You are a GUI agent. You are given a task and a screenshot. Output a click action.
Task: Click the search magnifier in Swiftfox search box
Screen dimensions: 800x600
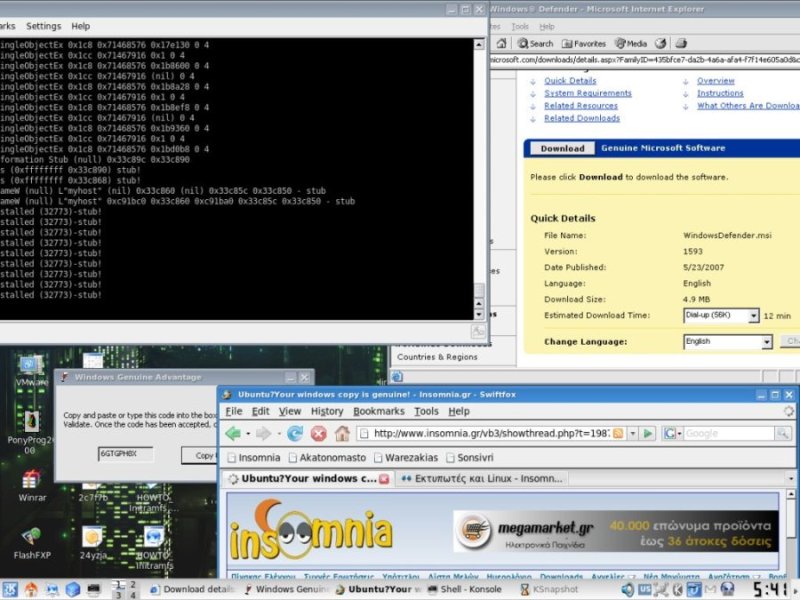[x=782, y=434]
